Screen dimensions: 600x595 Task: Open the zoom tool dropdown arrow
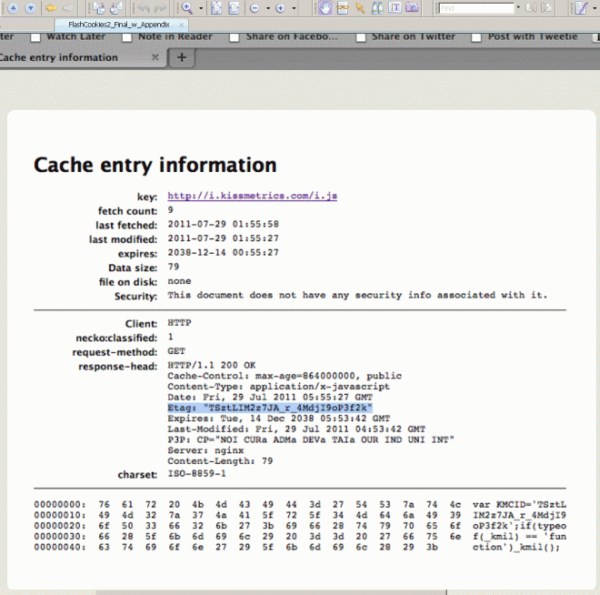(x=201, y=8)
